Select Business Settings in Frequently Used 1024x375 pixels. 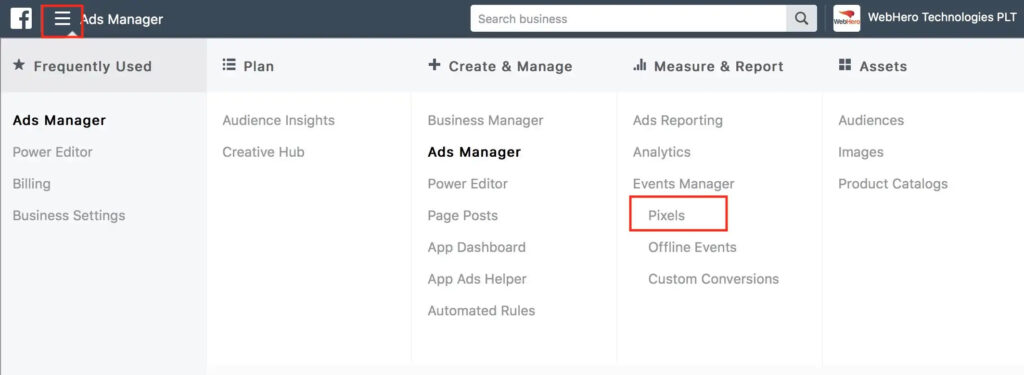(x=69, y=216)
